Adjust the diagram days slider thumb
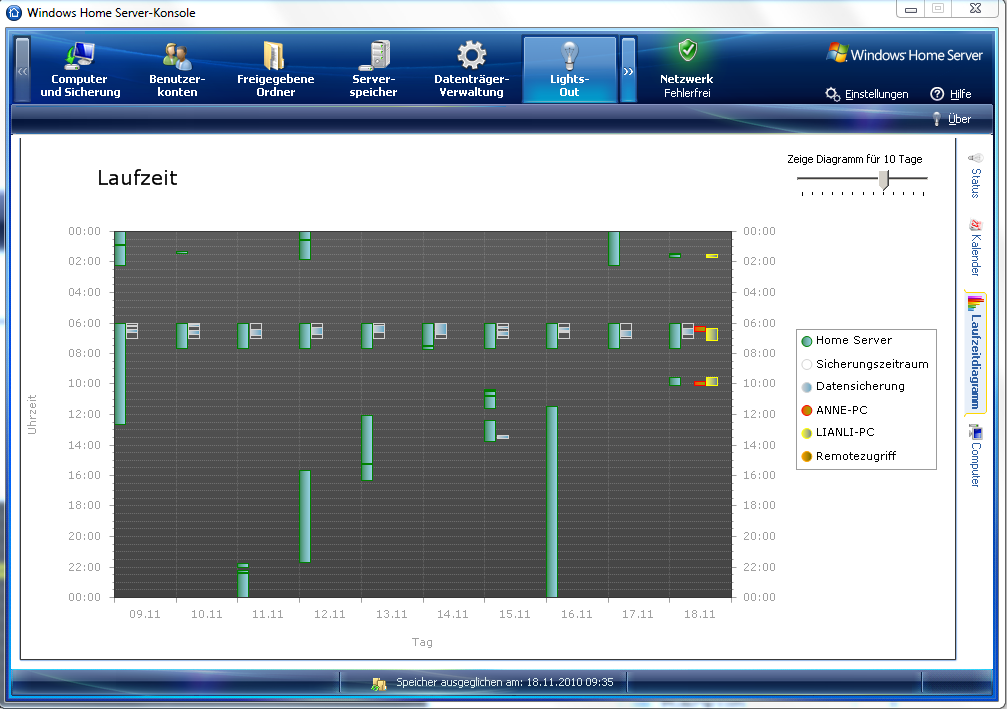 [x=884, y=180]
